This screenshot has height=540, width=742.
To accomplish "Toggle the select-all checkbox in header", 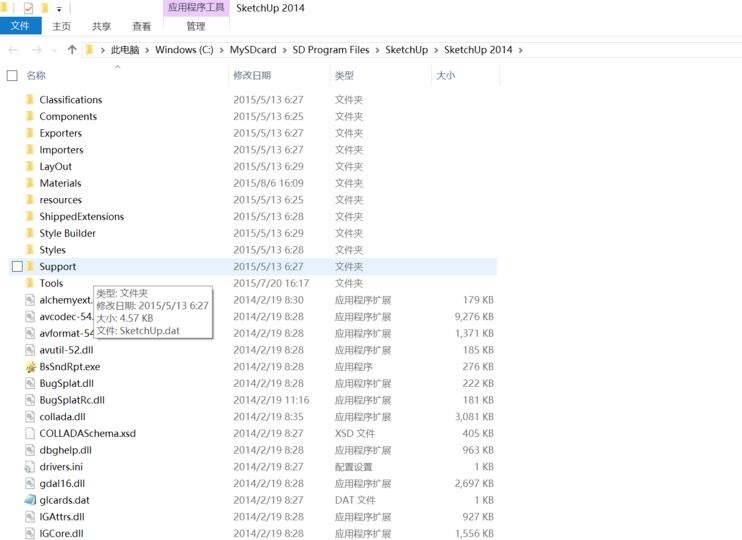I will [x=12, y=75].
